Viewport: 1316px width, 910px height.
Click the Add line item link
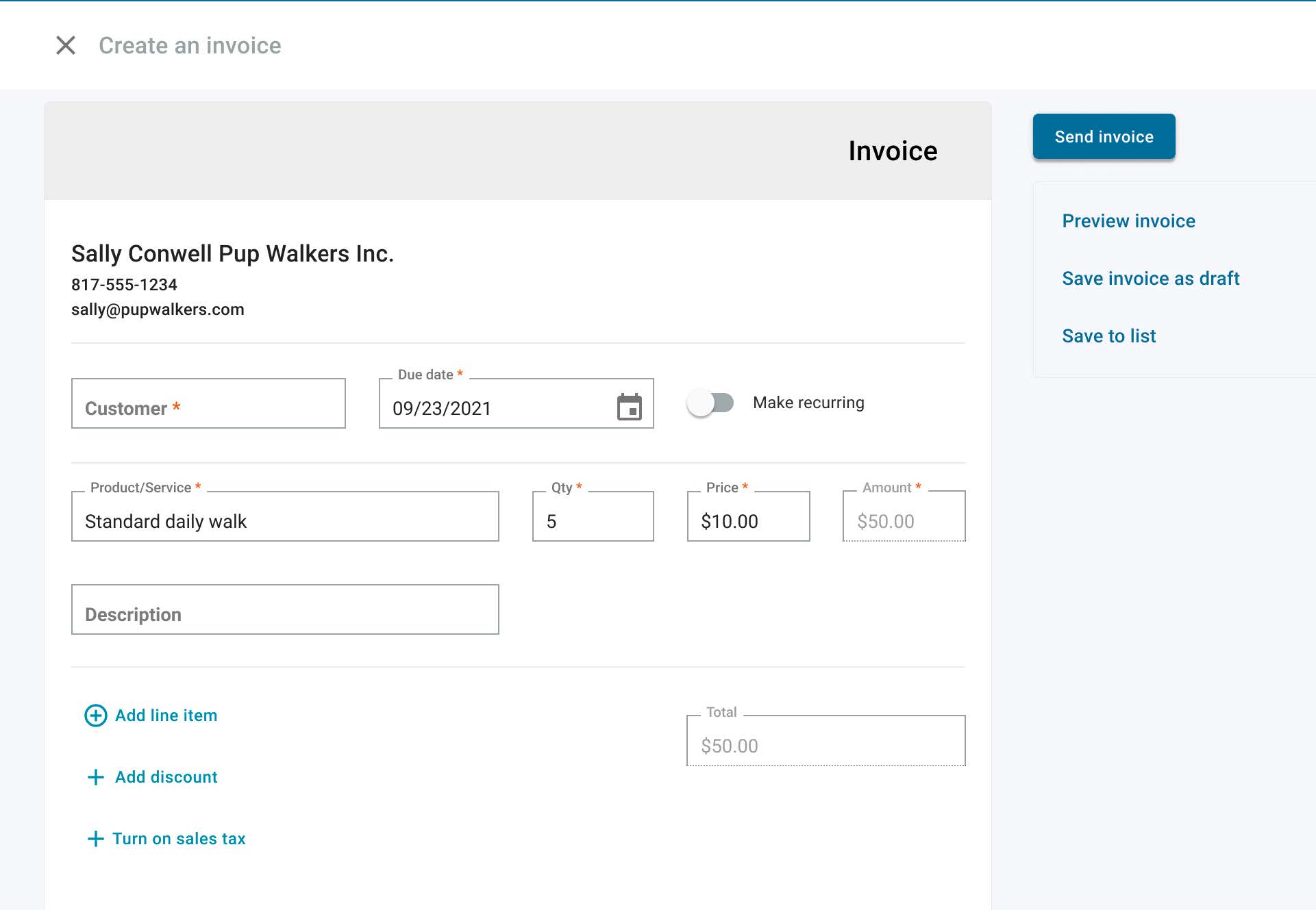[x=166, y=716]
